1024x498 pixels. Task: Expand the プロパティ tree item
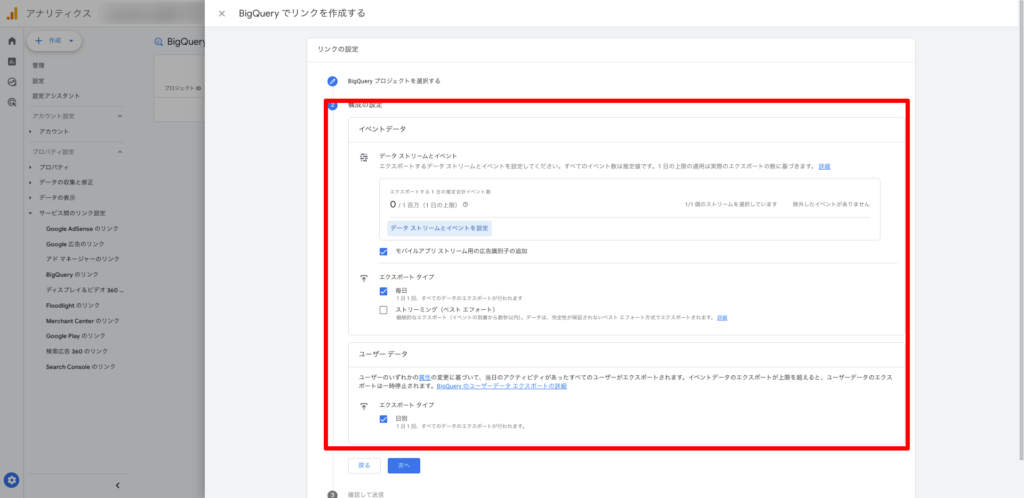coord(31,167)
